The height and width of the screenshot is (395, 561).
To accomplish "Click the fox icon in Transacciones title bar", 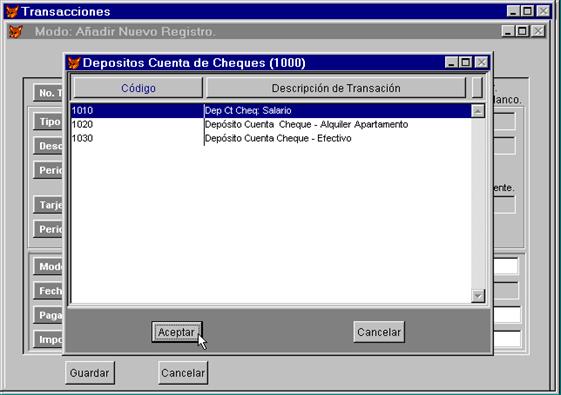I will (x=12, y=12).
